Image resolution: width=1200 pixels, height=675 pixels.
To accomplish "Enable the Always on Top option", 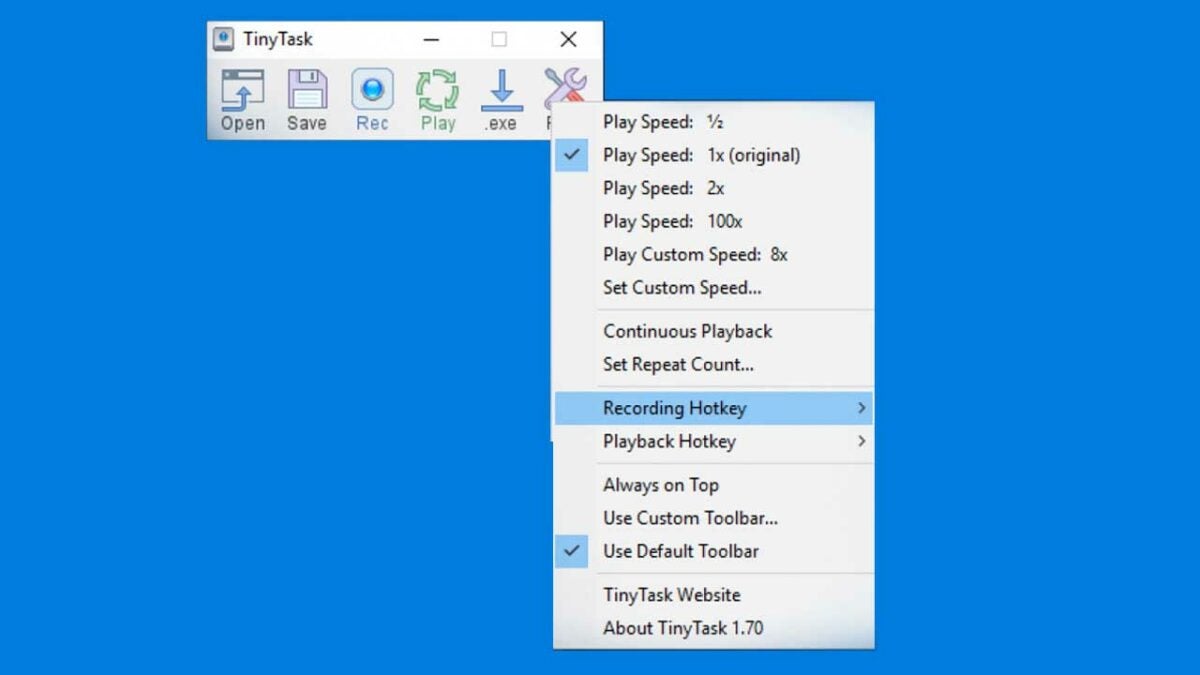I will pos(660,485).
